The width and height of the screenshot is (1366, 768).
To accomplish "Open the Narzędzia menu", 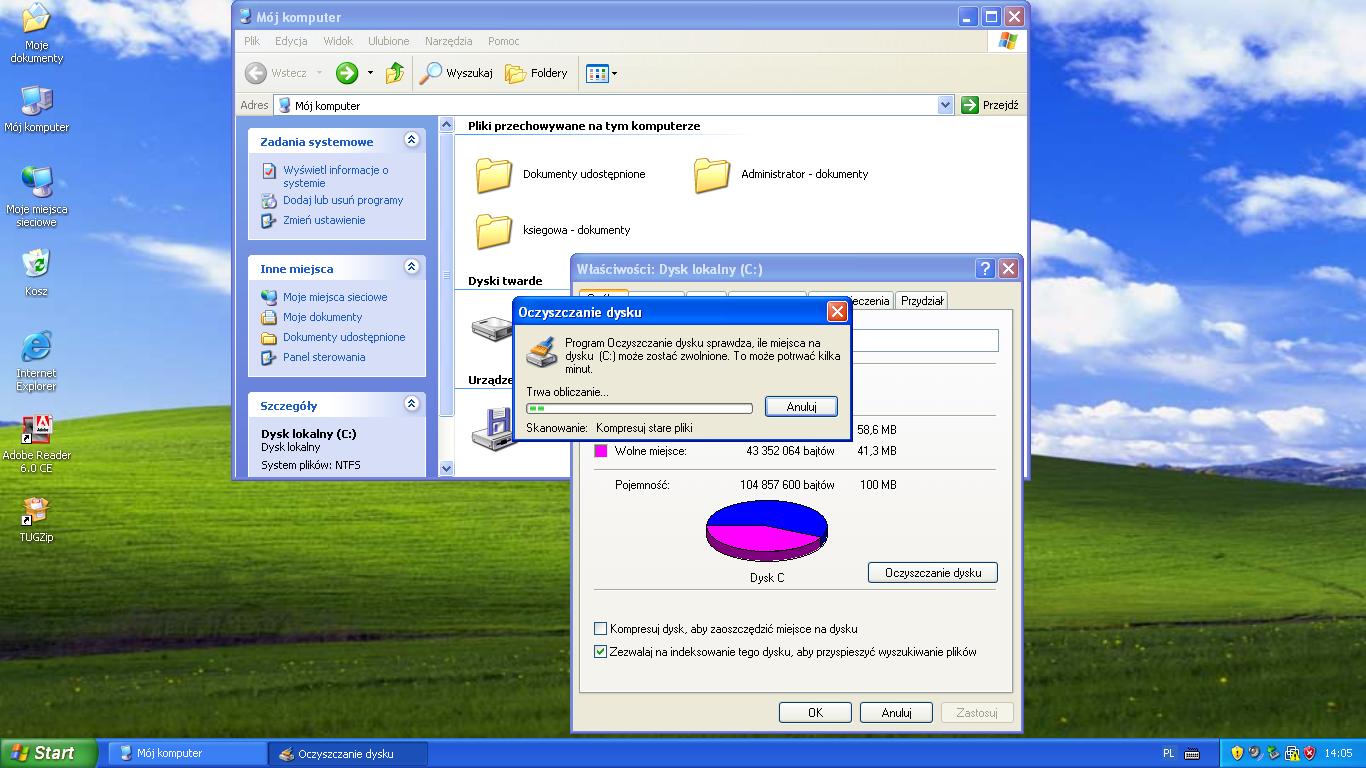I will coord(448,41).
